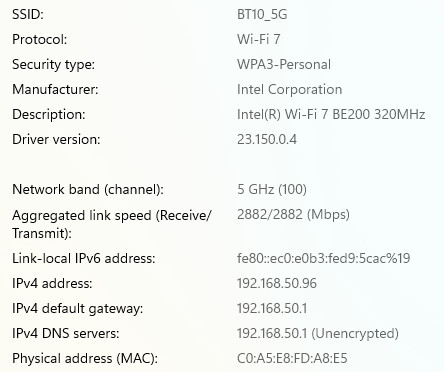Click the SSID value BT10_5G
The image size is (444, 372).
pos(262,15)
